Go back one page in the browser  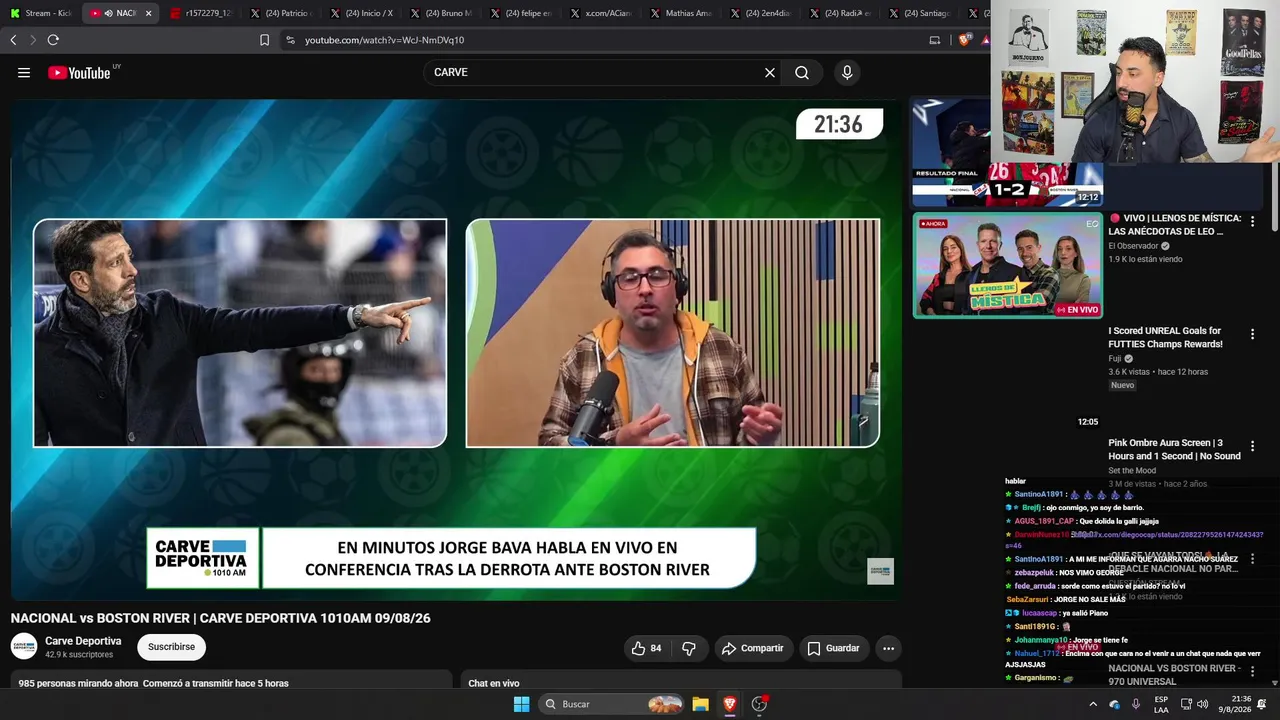click(x=13, y=40)
